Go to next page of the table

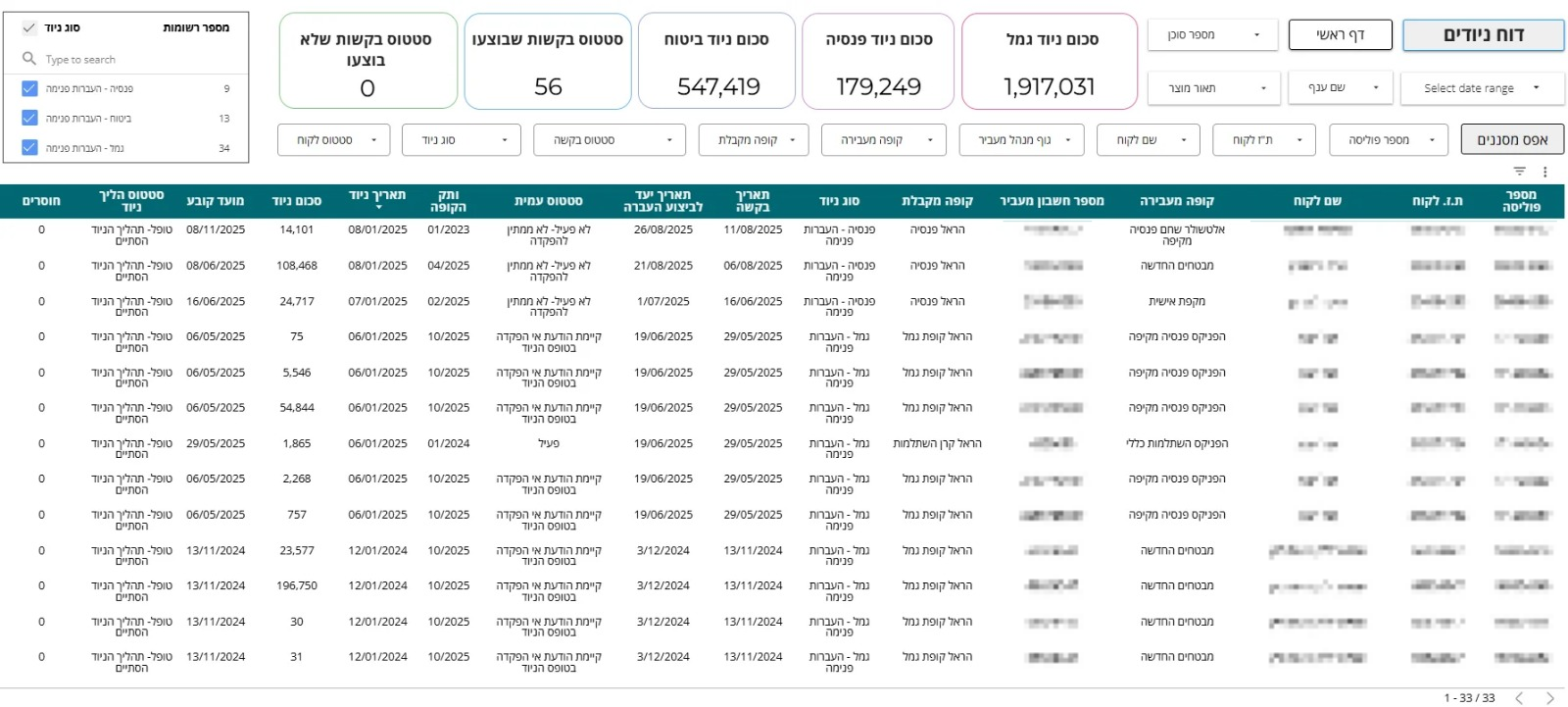point(1549,698)
